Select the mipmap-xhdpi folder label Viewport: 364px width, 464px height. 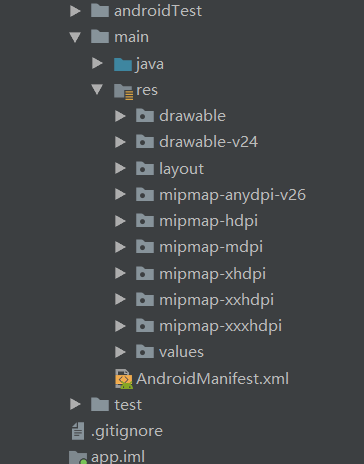tap(213, 274)
